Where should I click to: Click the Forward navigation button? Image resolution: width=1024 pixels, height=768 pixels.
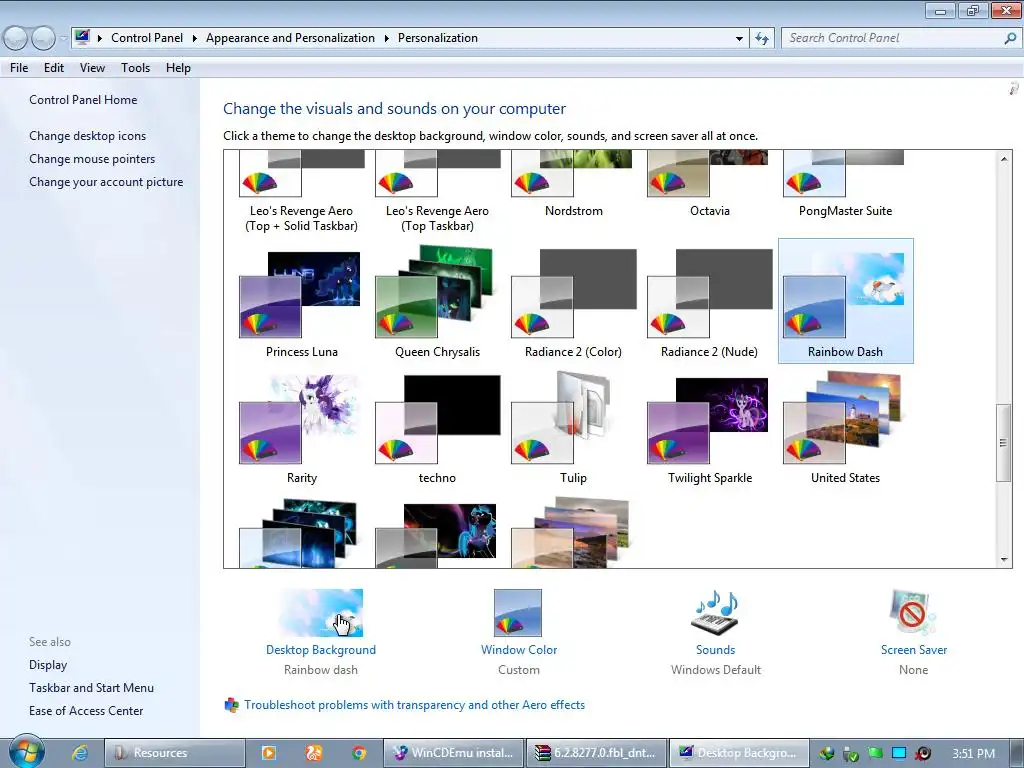(x=43, y=39)
